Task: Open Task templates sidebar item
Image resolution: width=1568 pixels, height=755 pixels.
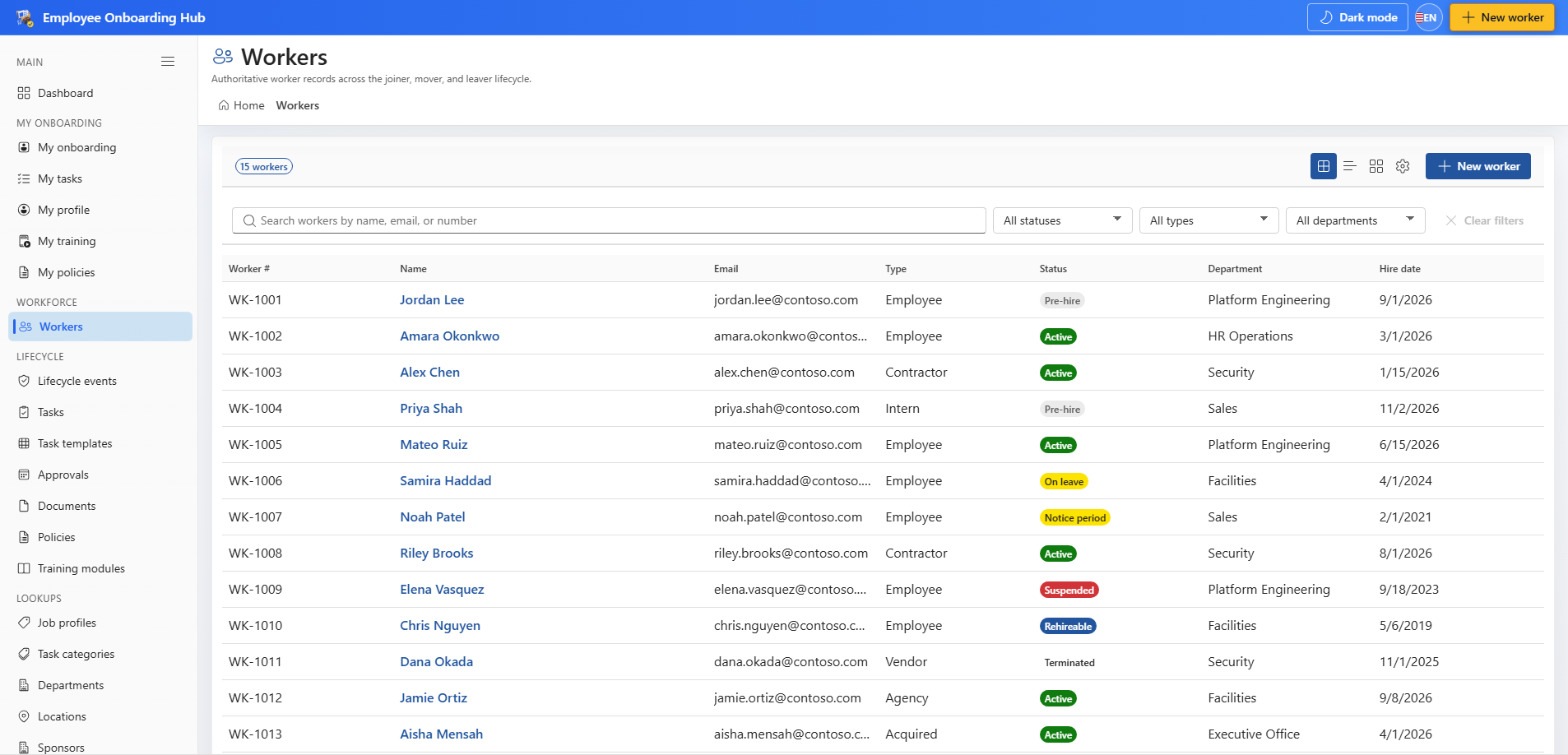Action: (100, 443)
